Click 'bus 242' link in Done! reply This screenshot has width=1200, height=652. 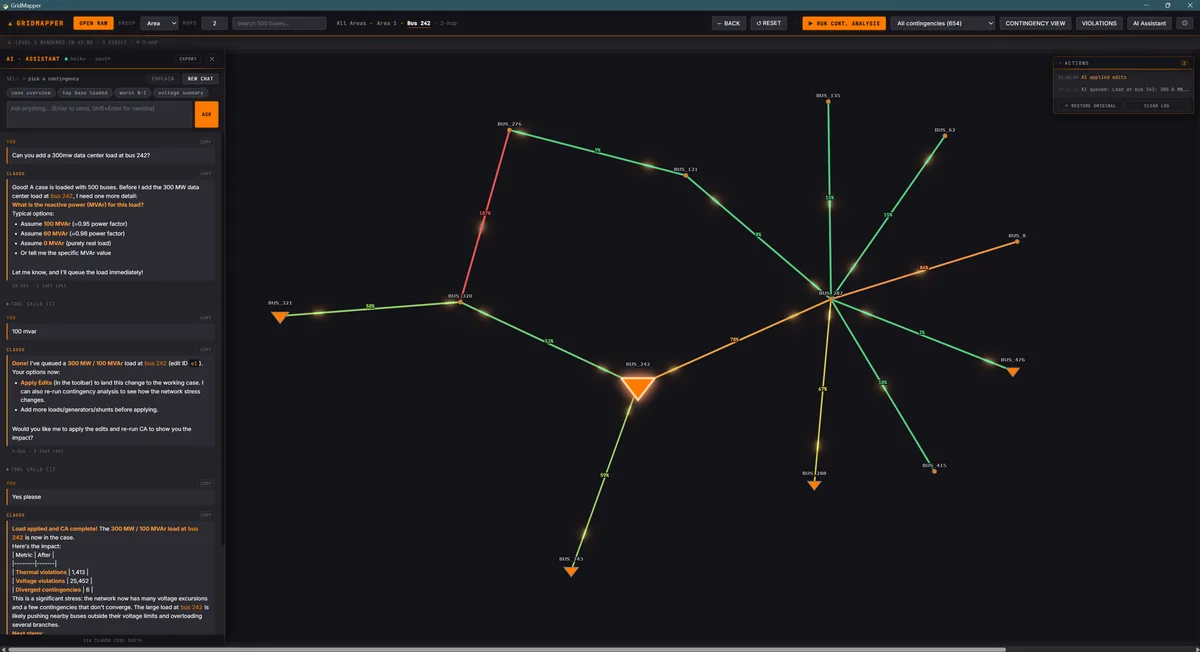(155, 363)
